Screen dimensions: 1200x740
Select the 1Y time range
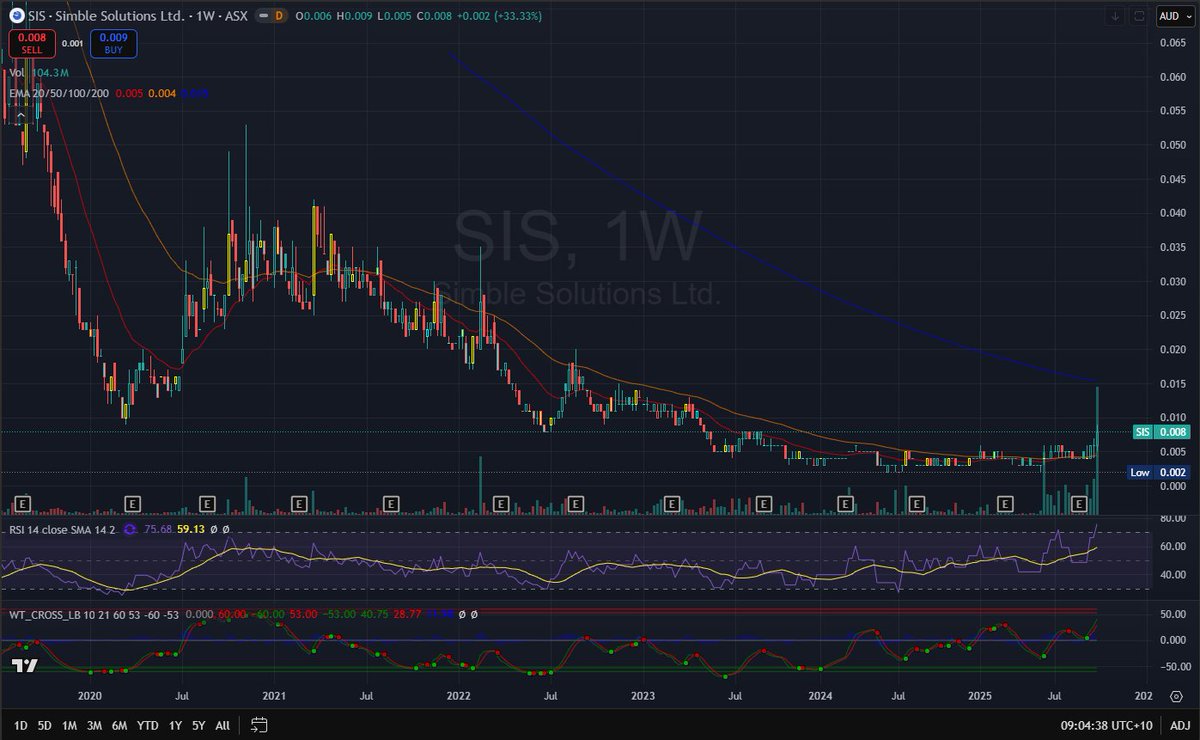[x=175, y=725]
